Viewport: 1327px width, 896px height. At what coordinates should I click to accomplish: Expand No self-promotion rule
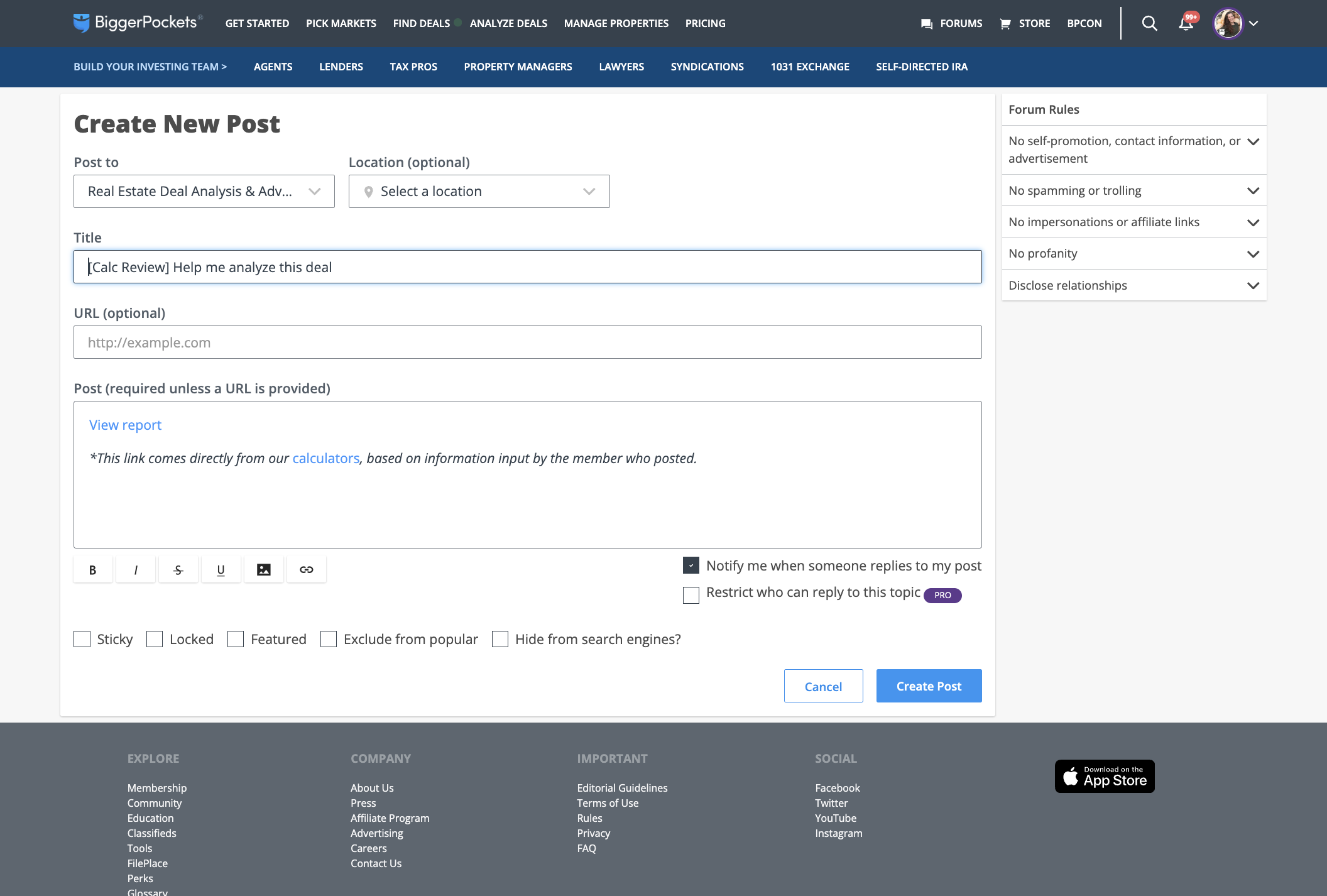[1134, 150]
